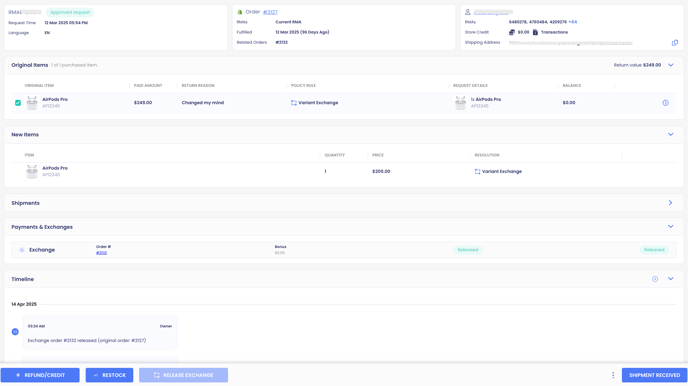Collapse the Timeline section chevron
This screenshot has width=688, height=386.
coord(670,279)
